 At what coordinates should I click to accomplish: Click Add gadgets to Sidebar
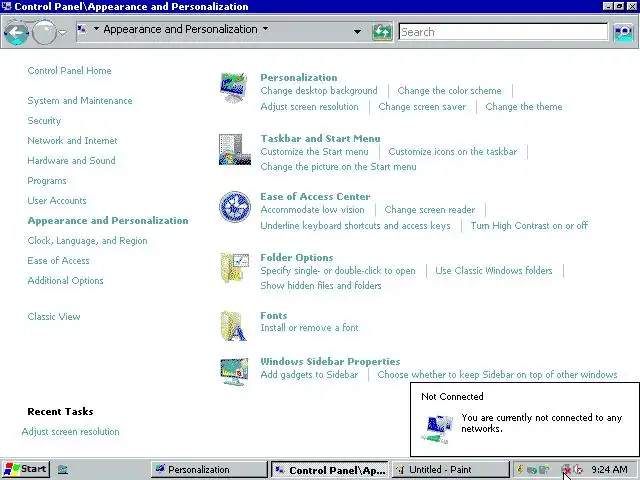click(309, 375)
